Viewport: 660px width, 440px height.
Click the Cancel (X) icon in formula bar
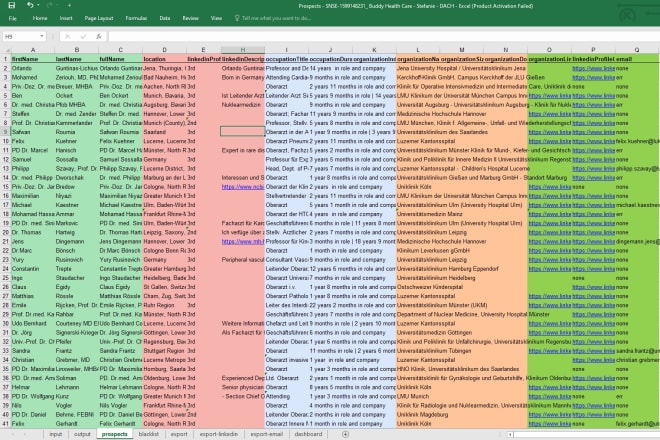coord(67,37)
